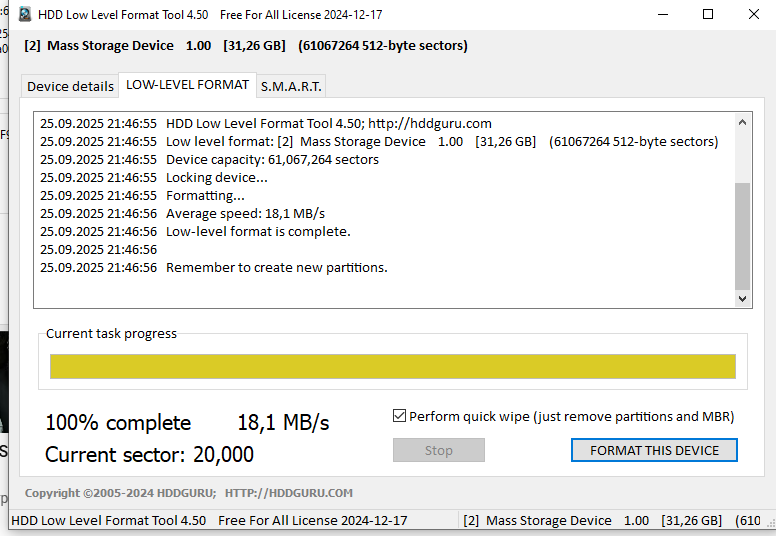
Task: Select the LOW-LEVEL FORMAT tab
Action: [188, 85]
